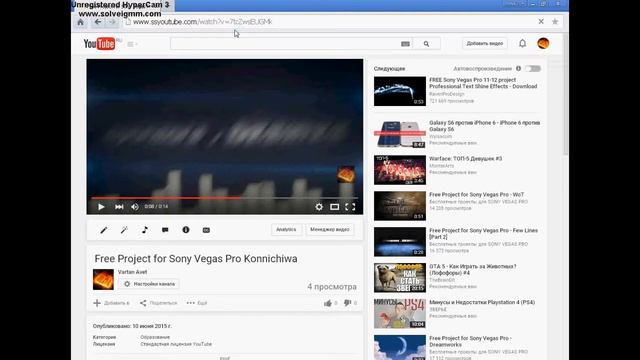Click the Менеджер видео button
640x360 pixels.
coord(329,229)
